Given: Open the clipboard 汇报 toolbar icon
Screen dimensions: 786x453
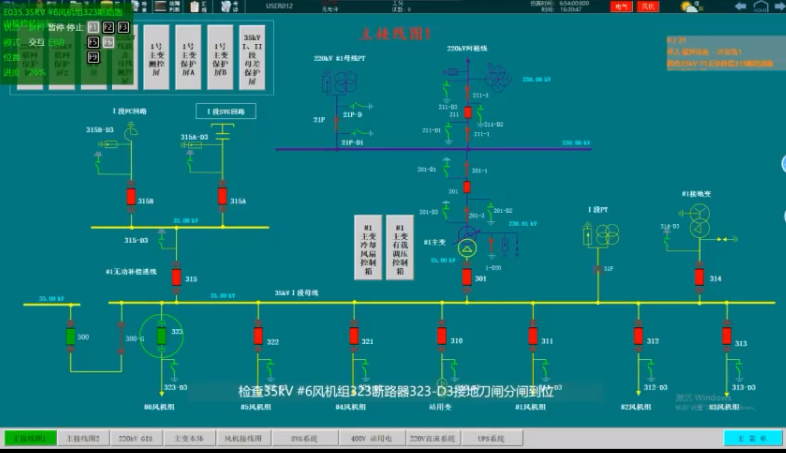Looking at the screenshot, I should pos(199,6).
